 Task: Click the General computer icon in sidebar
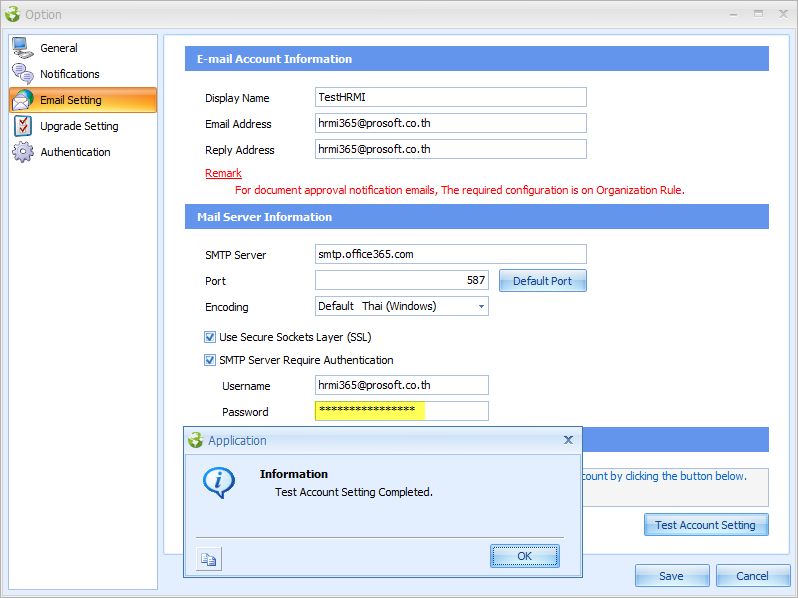click(x=23, y=48)
